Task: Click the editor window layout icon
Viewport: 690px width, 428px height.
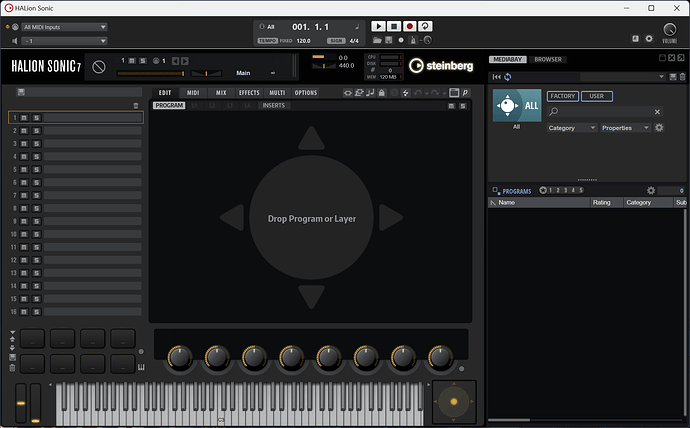Action: 454,93
